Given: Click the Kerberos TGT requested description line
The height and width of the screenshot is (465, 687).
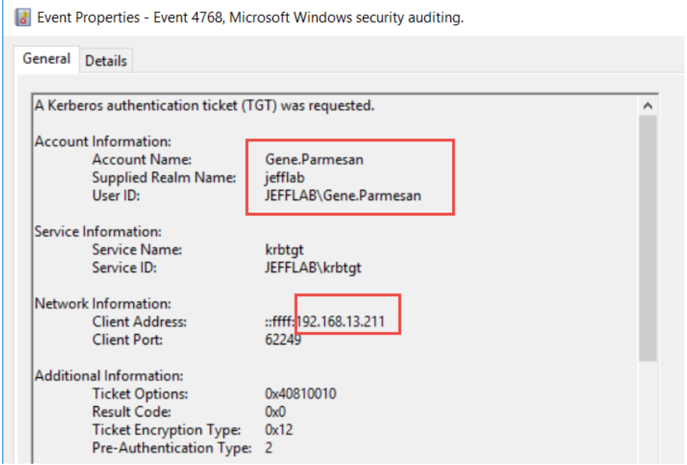Looking at the screenshot, I should (205, 105).
